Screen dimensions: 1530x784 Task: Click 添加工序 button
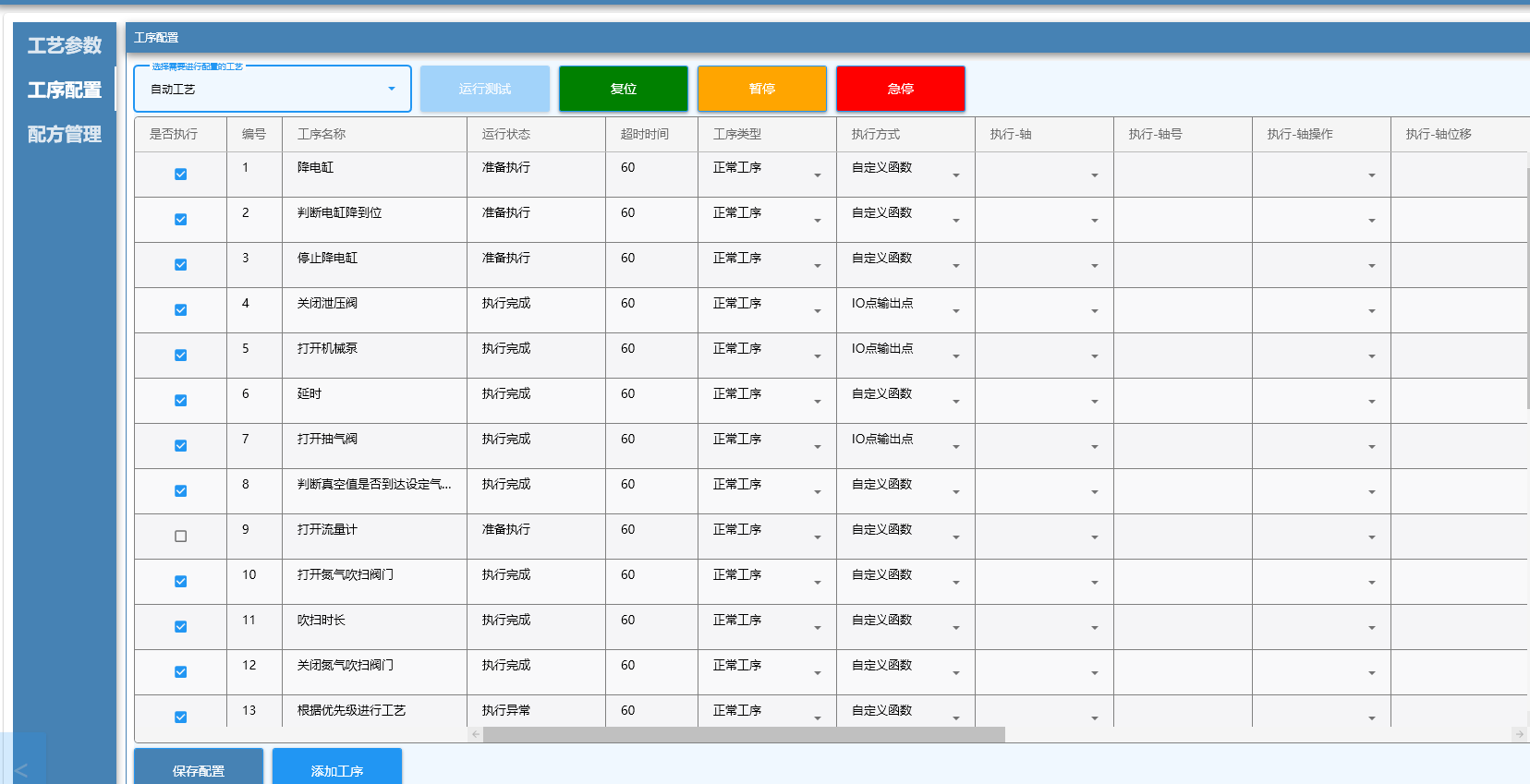click(337, 767)
